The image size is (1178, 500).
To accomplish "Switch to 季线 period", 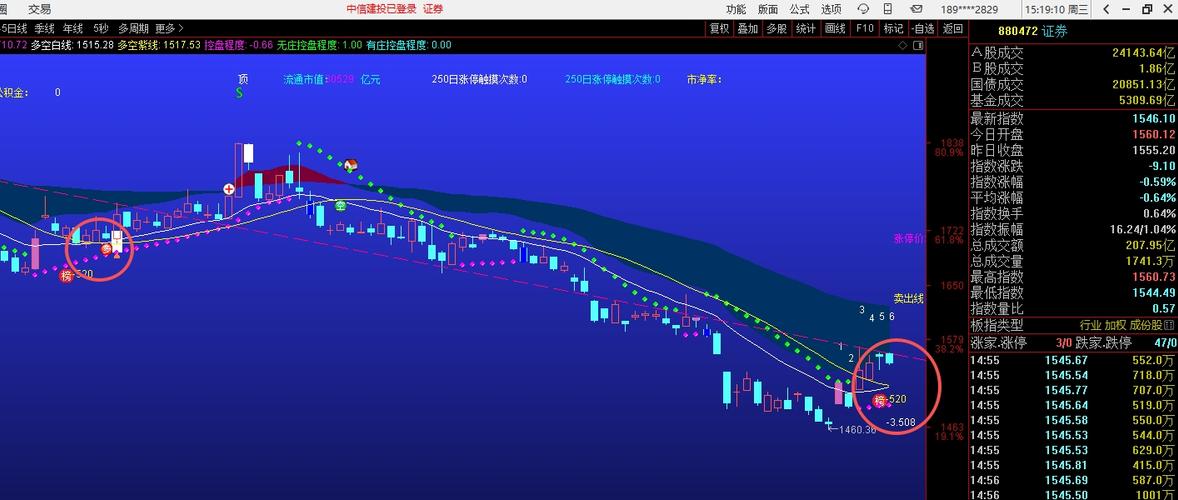I will (44, 29).
